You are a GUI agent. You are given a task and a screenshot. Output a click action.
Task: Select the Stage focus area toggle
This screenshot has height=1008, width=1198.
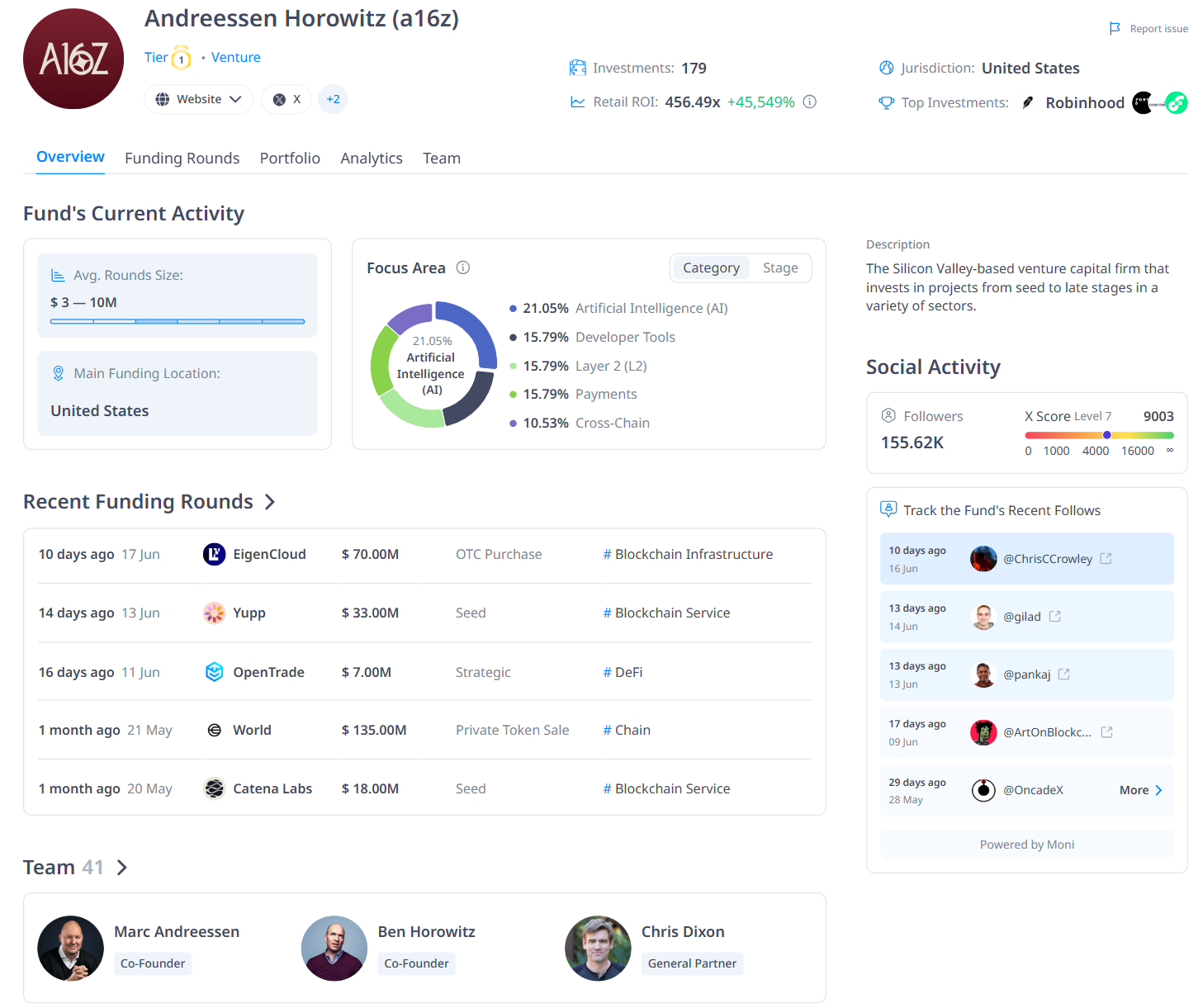tap(780, 267)
